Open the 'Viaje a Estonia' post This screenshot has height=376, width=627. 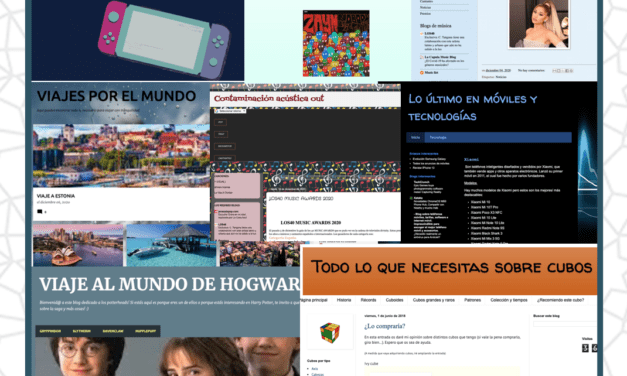(x=56, y=196)
